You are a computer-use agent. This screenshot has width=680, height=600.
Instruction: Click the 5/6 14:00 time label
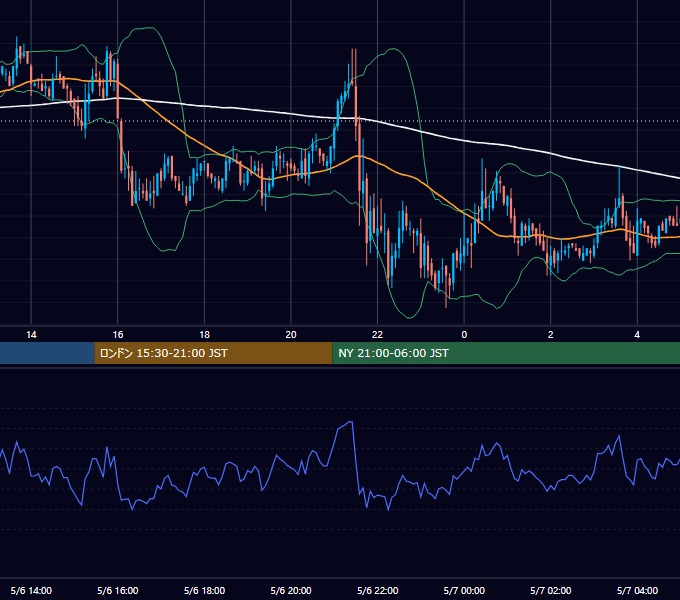tap(31, 590)
